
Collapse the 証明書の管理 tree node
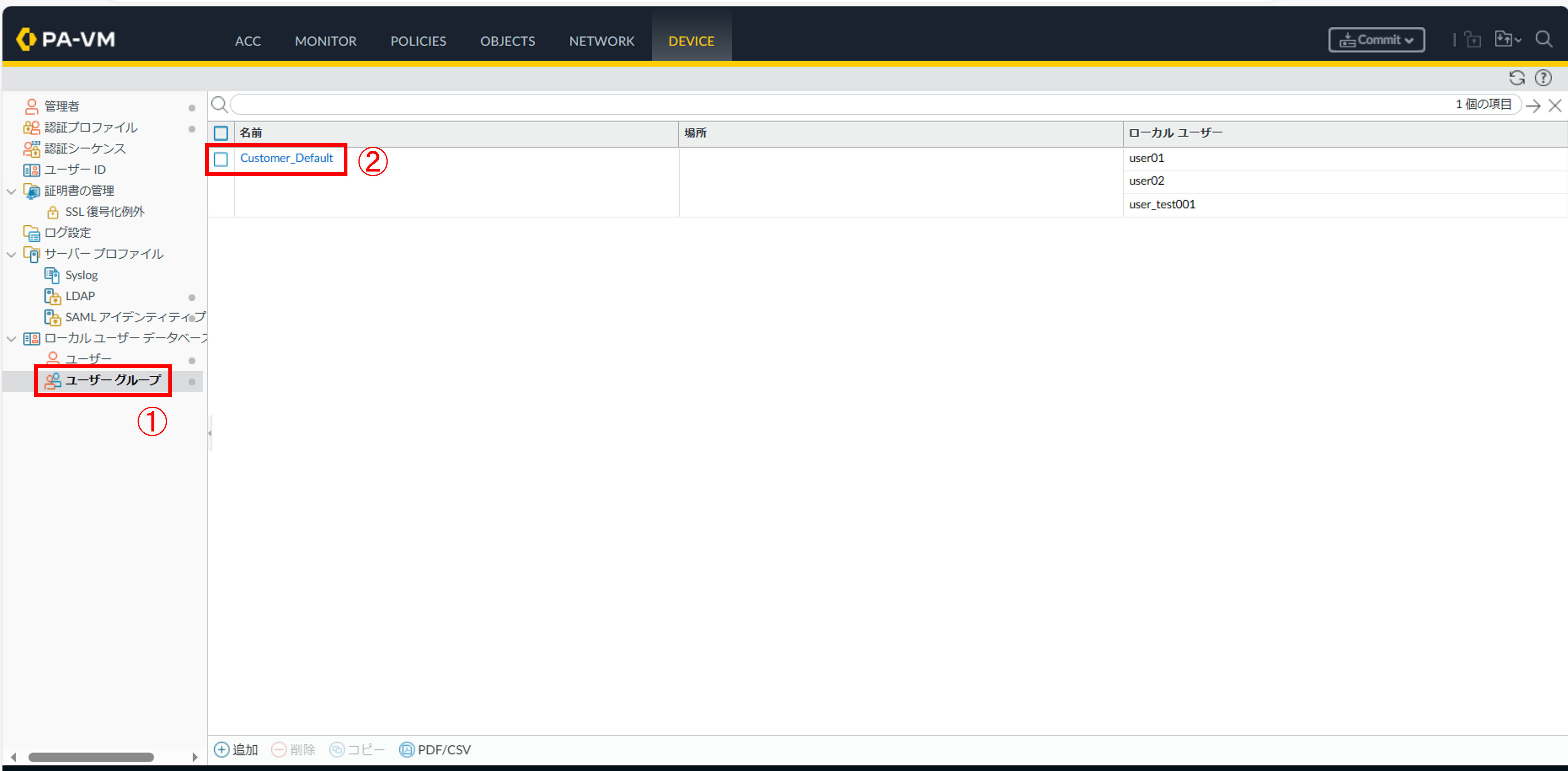pos(11,191)
